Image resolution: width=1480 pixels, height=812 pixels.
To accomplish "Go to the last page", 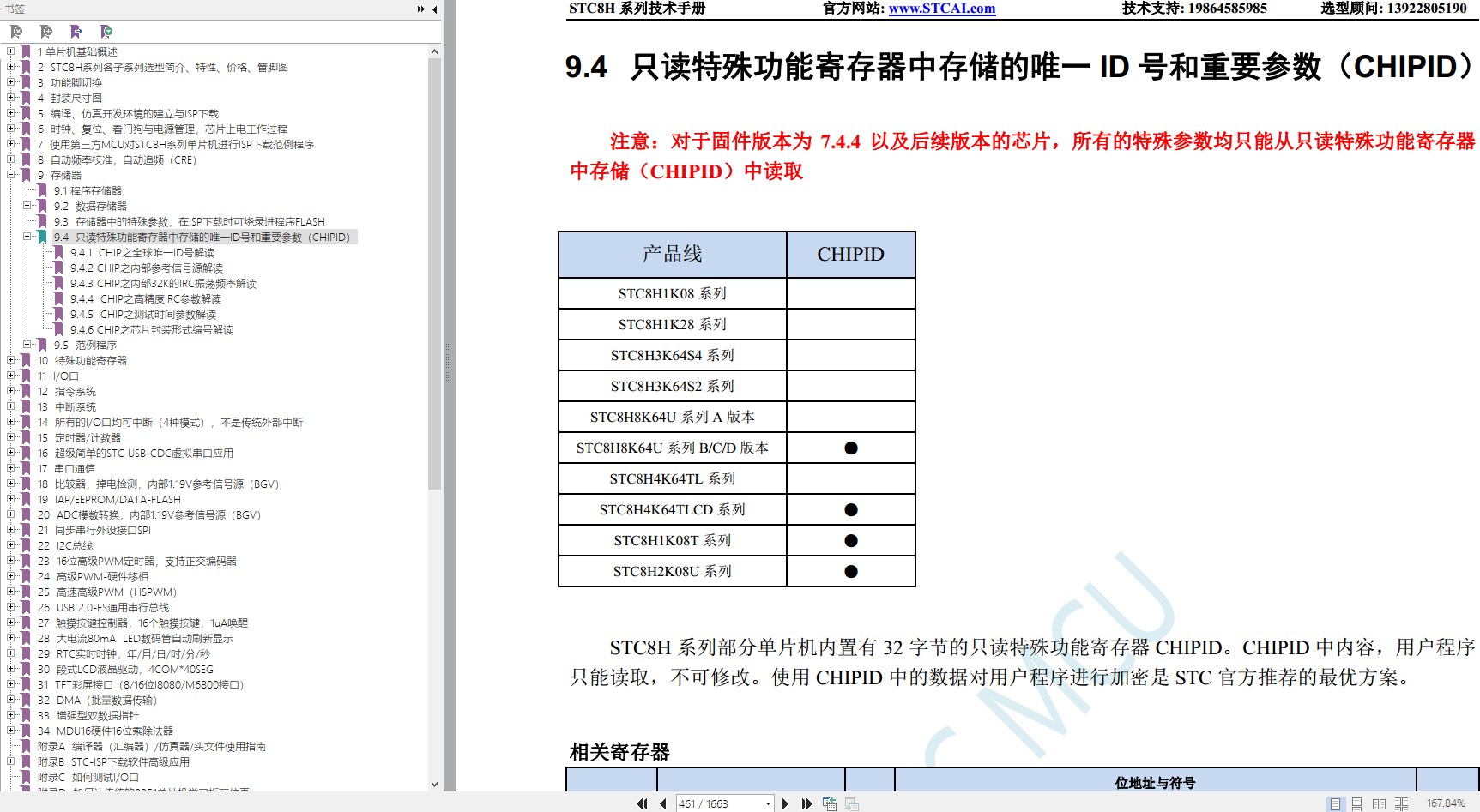I will tap(806, 803).
